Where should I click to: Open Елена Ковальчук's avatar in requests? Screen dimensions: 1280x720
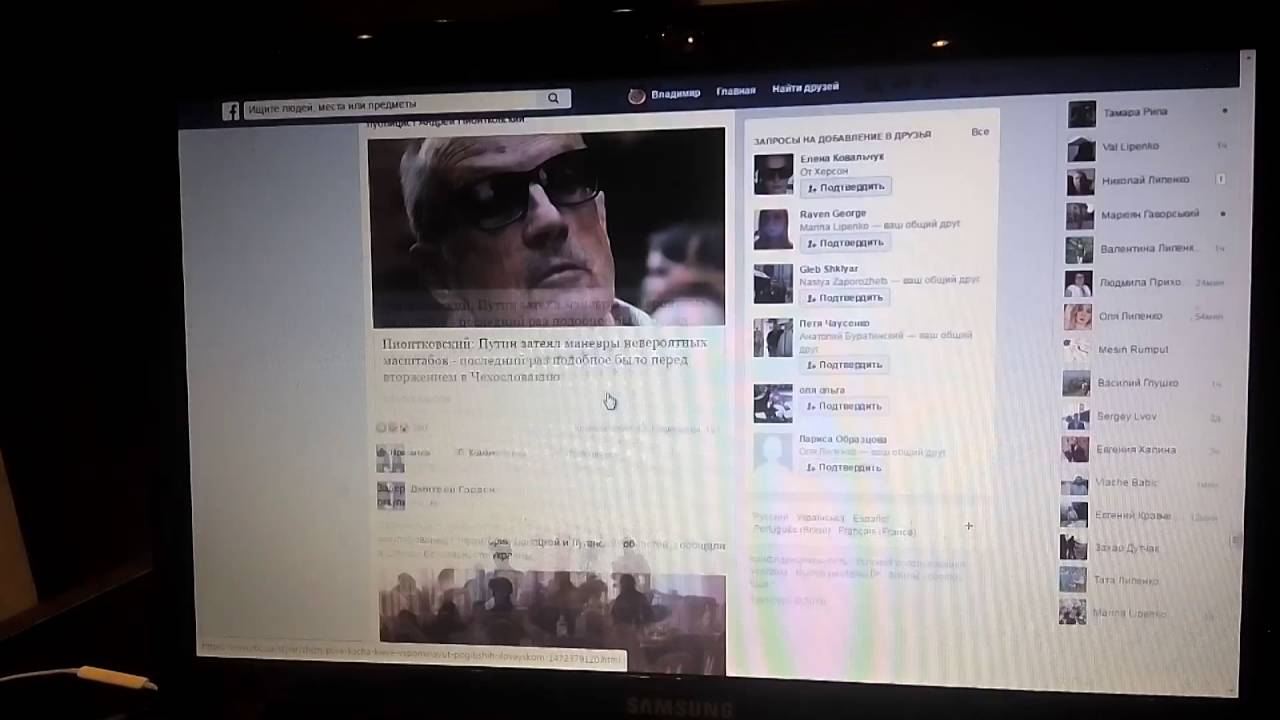(x=773, y=174)
